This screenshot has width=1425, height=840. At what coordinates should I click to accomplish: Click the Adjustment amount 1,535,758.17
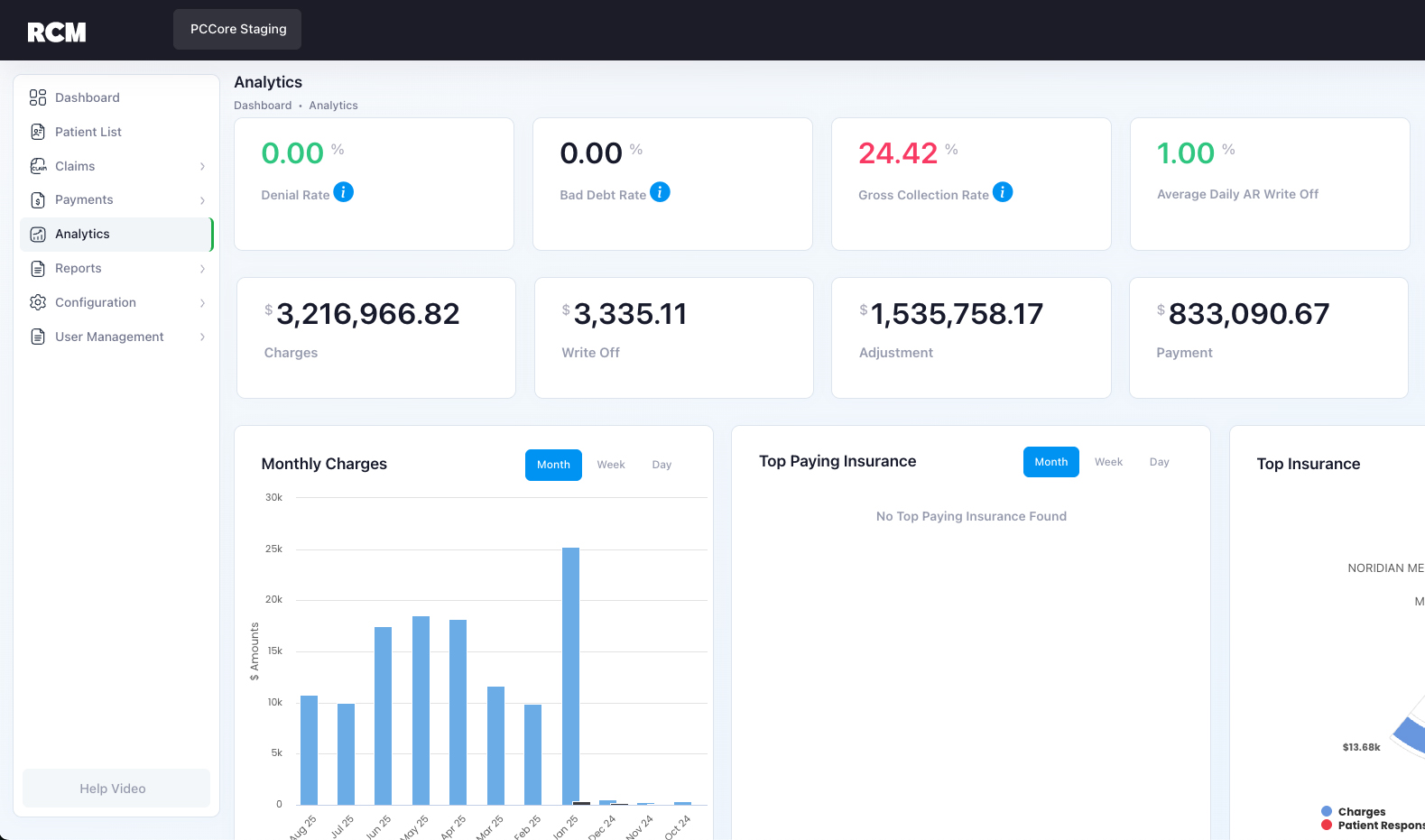pyautogui.click(x=958, y=314)
